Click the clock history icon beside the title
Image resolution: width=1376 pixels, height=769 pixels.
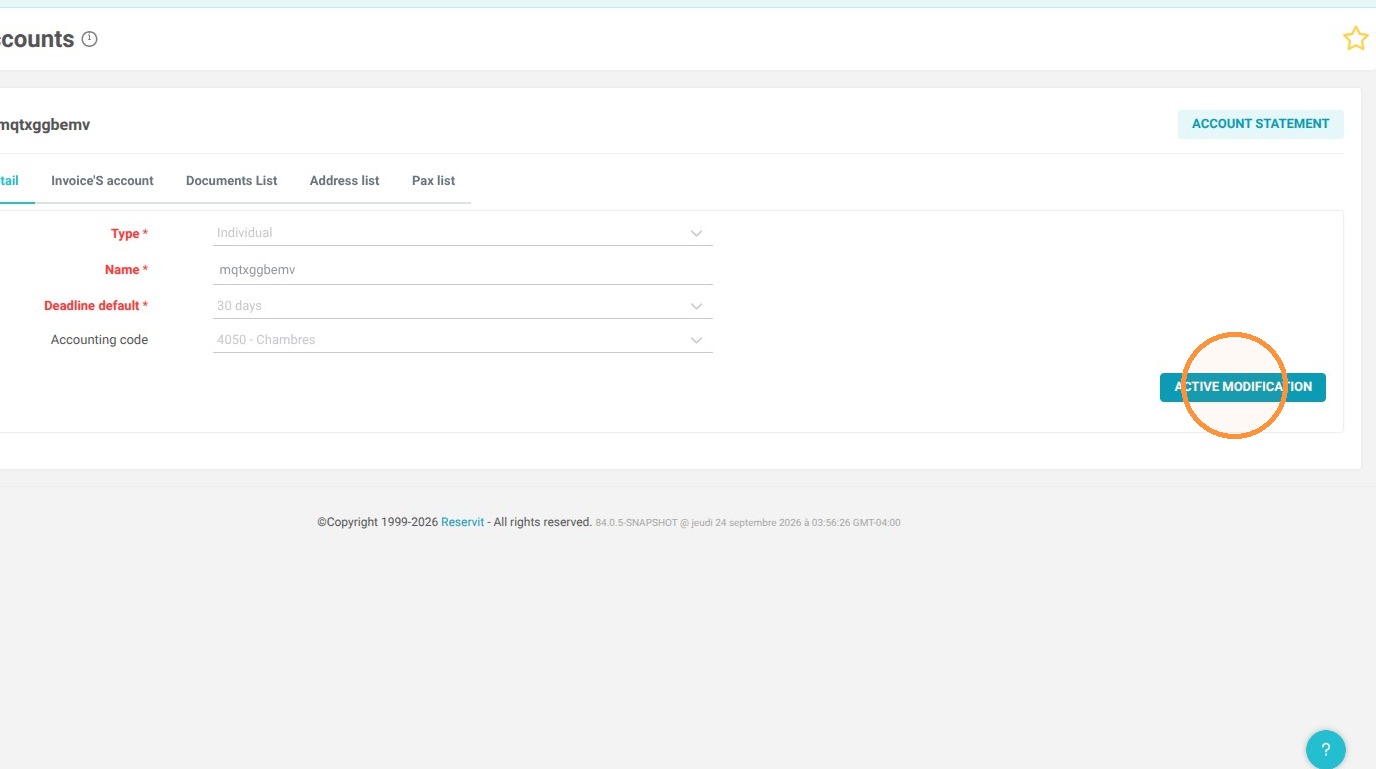coord(90,39)
